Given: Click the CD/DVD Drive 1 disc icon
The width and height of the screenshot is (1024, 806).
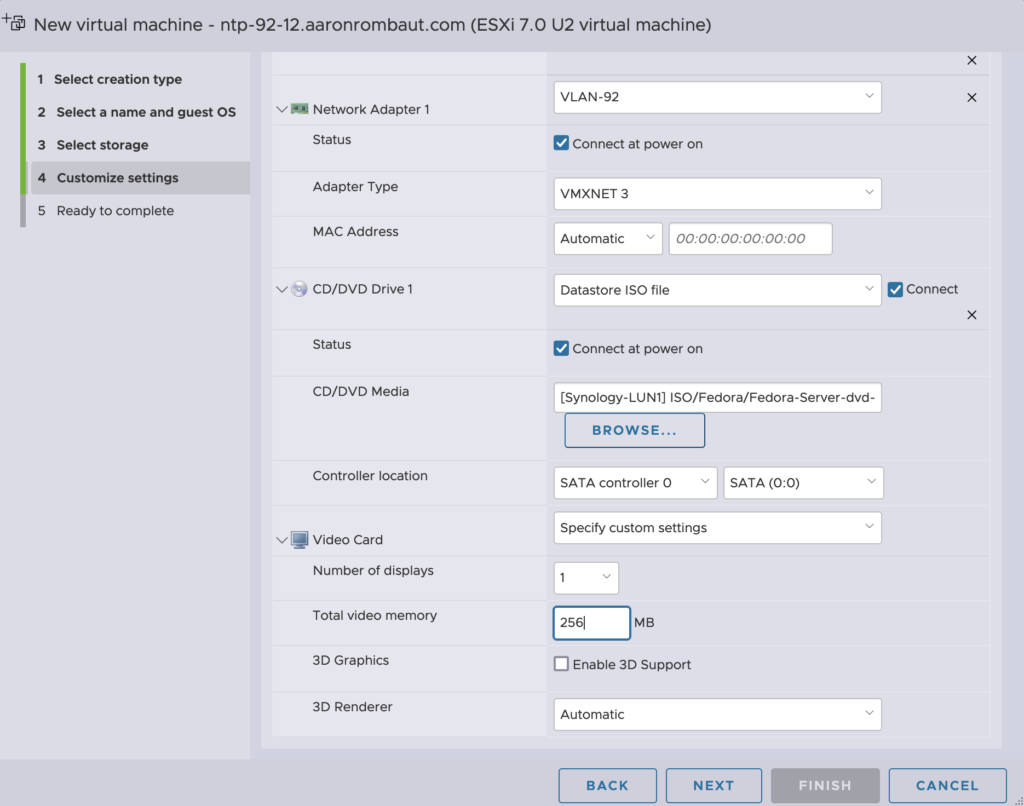Looking at the screenshot, I should pyautogui.click(x=299, y=289).
